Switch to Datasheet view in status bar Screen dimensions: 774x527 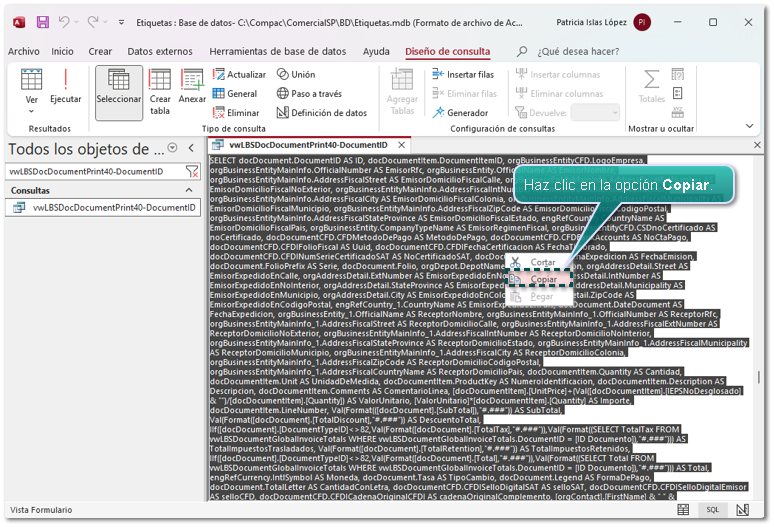(x=682, y=509)
